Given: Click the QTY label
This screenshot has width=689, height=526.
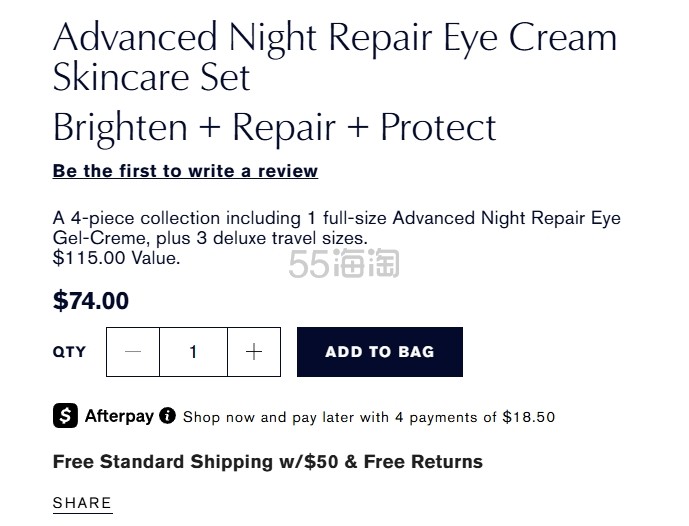Looking at the screenshot, I should 70,352.
